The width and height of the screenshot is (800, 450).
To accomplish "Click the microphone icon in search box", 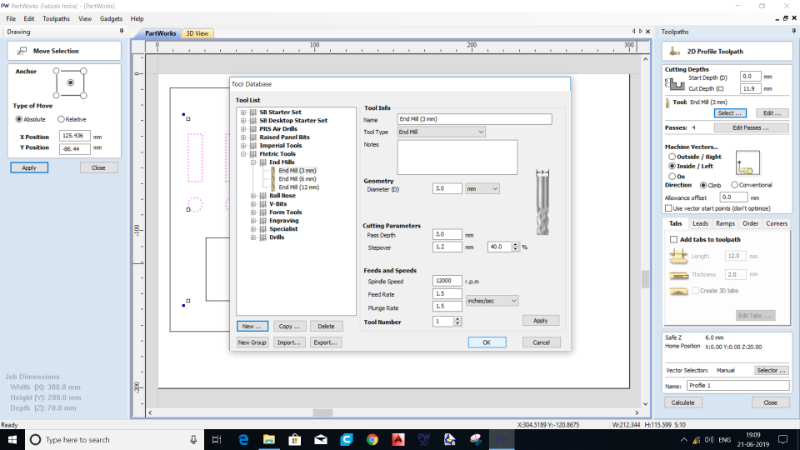I will [x=193, y=439].
